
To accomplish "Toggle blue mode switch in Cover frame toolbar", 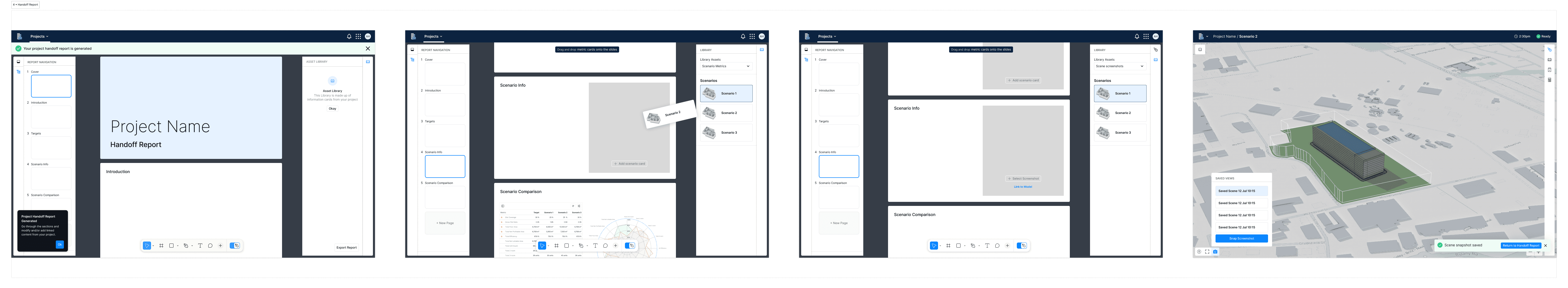I will (x=235, y=245).
